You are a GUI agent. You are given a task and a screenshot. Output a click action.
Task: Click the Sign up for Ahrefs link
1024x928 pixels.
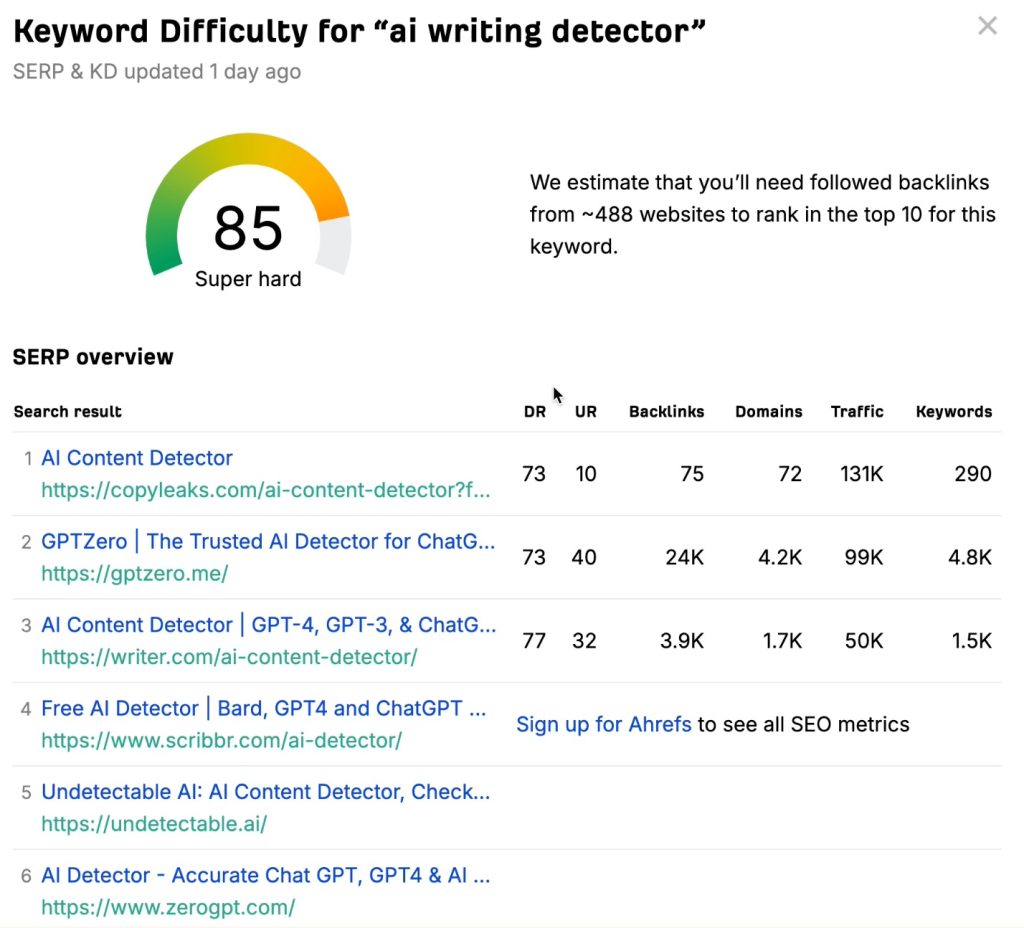tap(603, 724)
